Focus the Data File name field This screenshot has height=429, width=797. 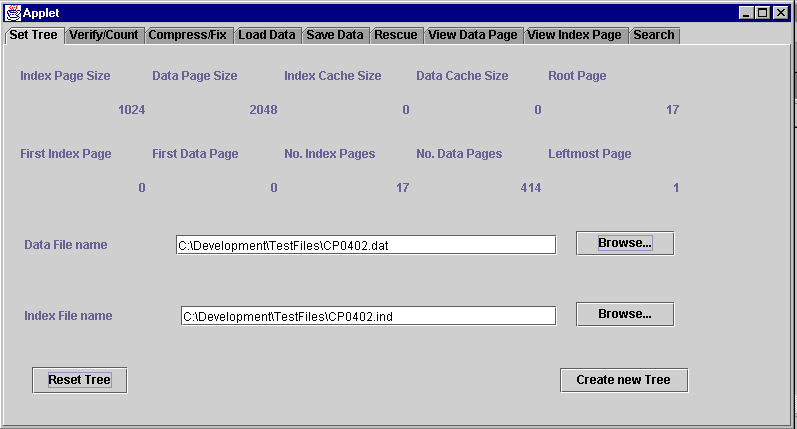tap(366, 245)
